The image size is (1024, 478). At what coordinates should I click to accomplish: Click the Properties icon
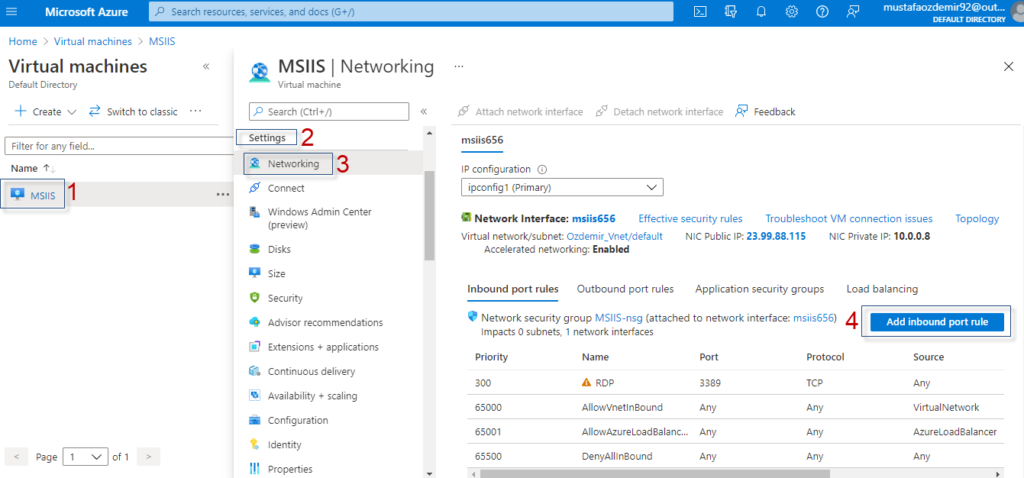pyautogui.click(x=255, y=469)
